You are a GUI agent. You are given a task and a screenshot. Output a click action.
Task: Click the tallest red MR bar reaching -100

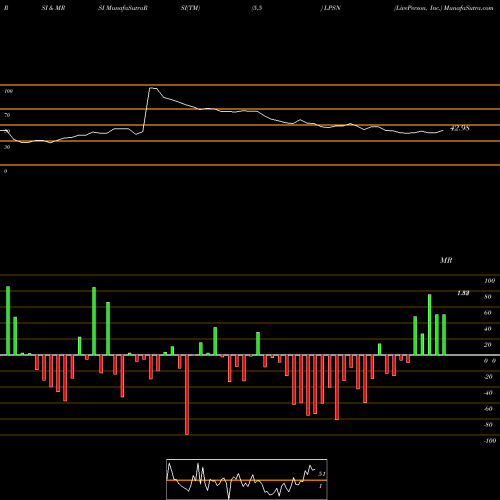tap(187, 395)
